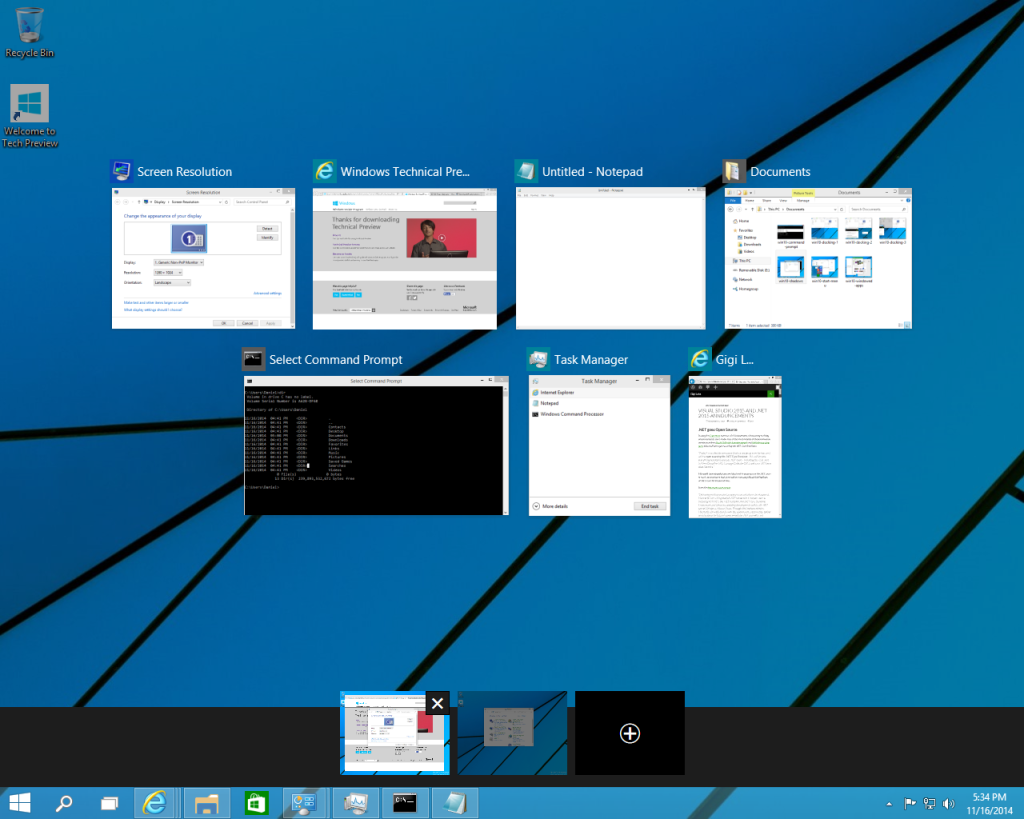The height and width of the screenshot is (819, 1024).
Task: Click the Notepad icon beside Untitled - Notepad
Action: coord(526,171)
